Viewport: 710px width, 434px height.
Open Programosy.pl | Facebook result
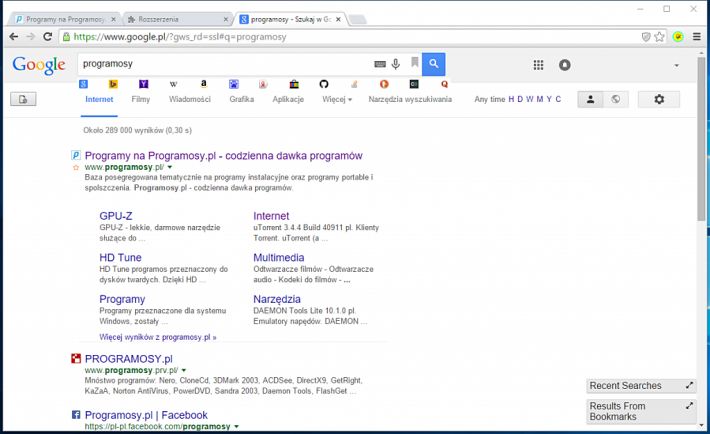[146, 415]
